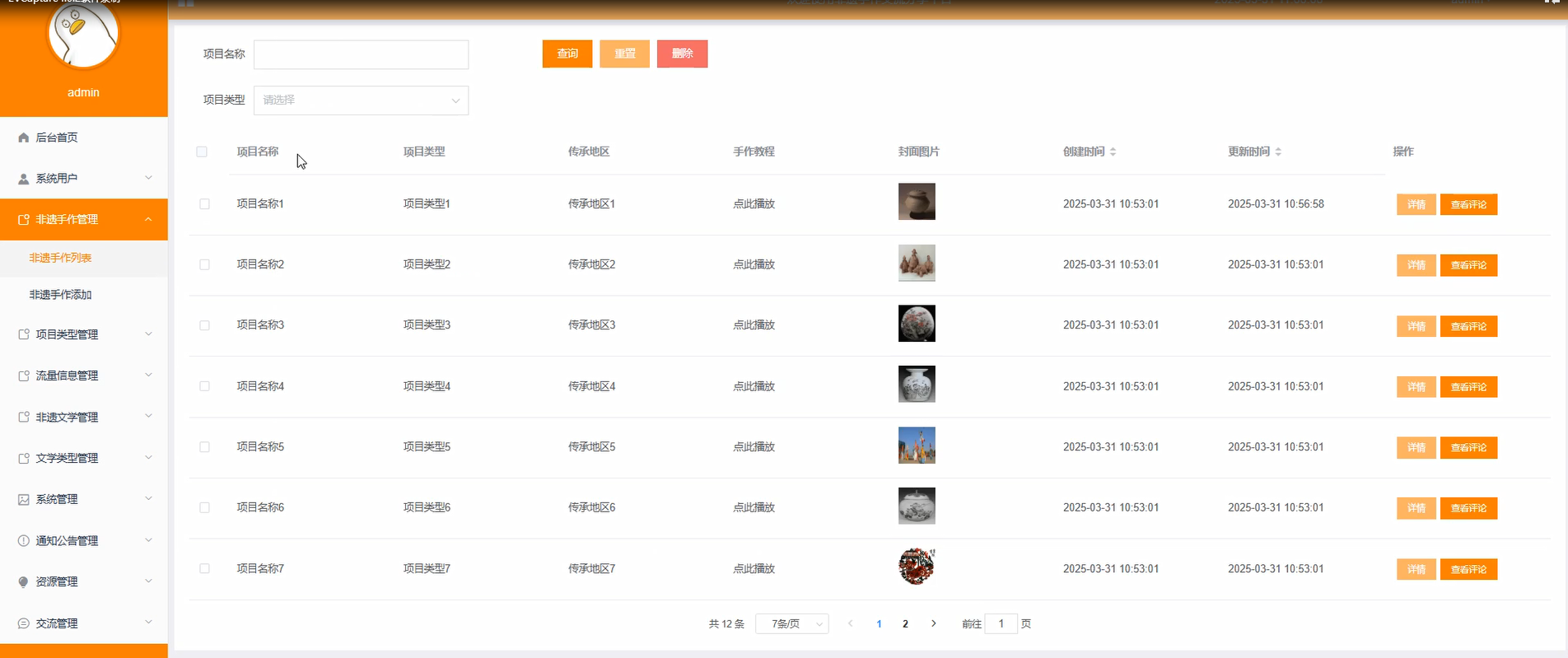
Task: Expand the 项目类型管理 chevron
Action: click(x=148, y=334)
